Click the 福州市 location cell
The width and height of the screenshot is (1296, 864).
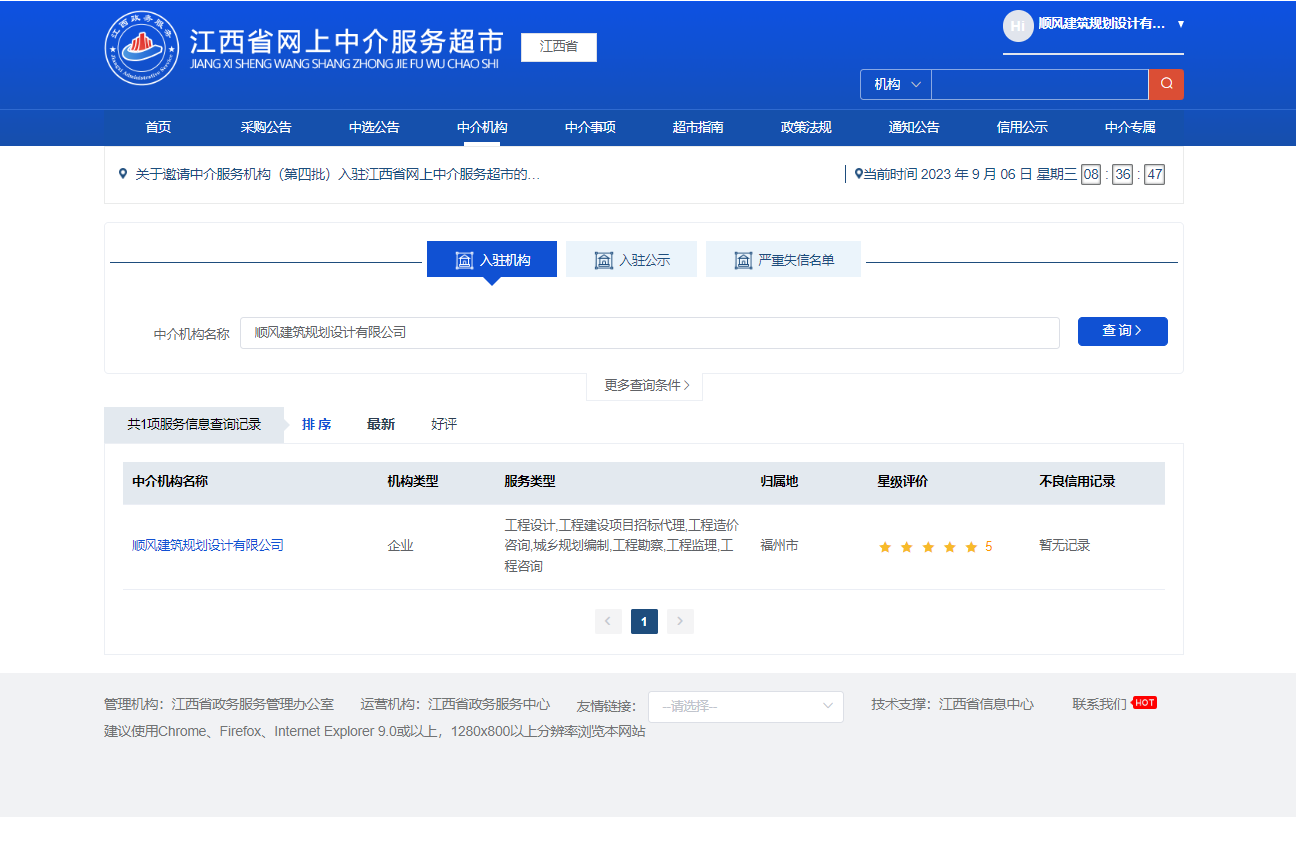pyautogui.click(x=779, y=546)
